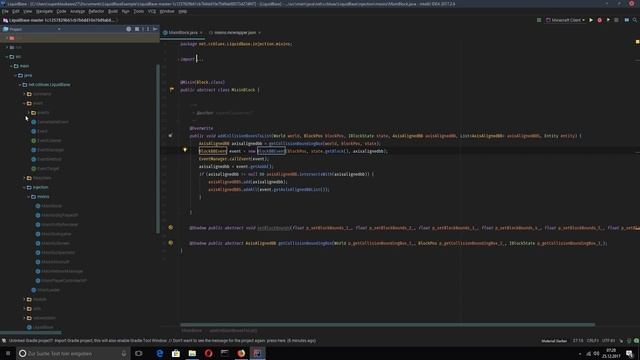Click the Unlinked Gradle project status message
Screen dimensions: 640x360
(162, 340)
